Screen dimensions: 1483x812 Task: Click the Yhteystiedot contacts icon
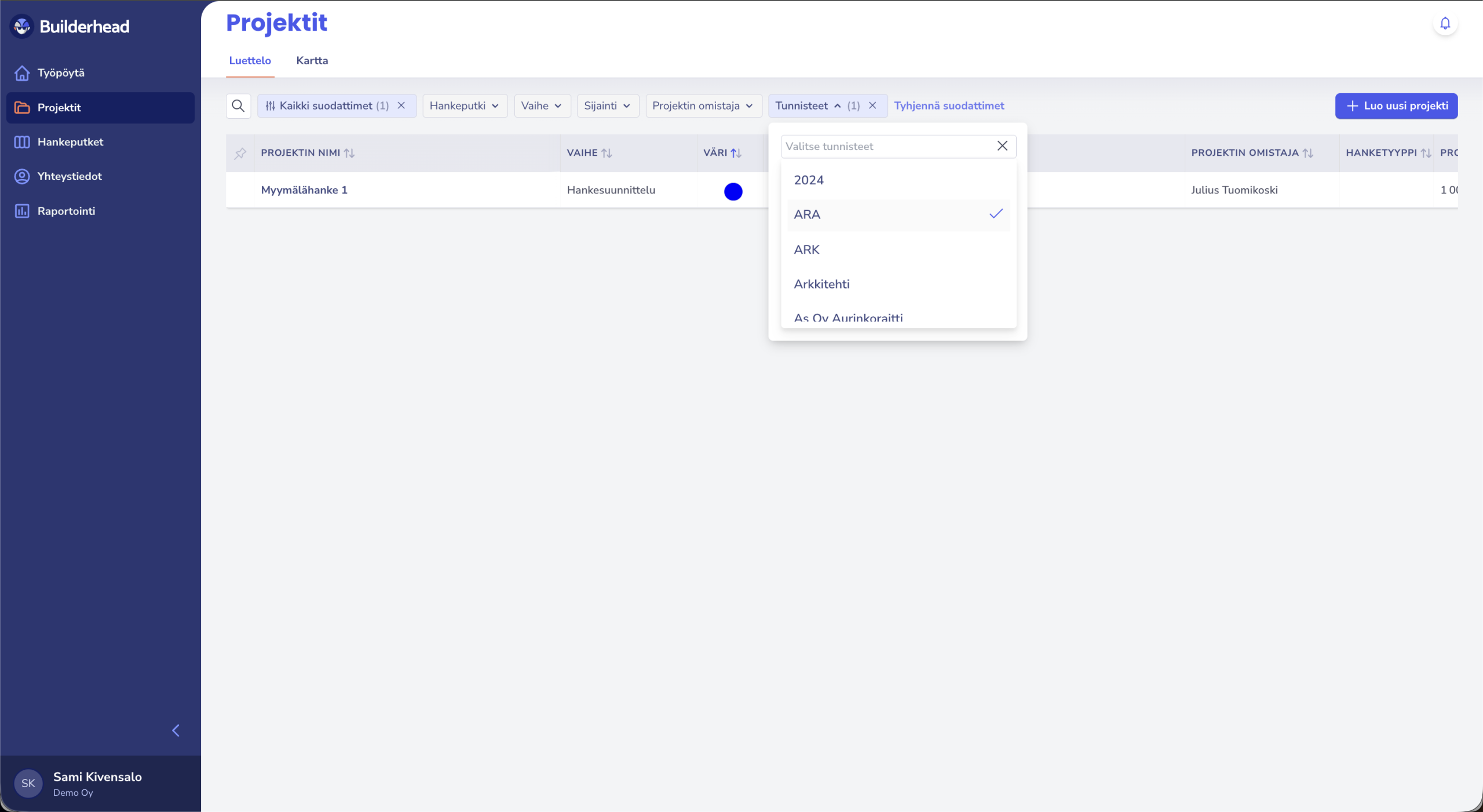(x=22, y=177)
